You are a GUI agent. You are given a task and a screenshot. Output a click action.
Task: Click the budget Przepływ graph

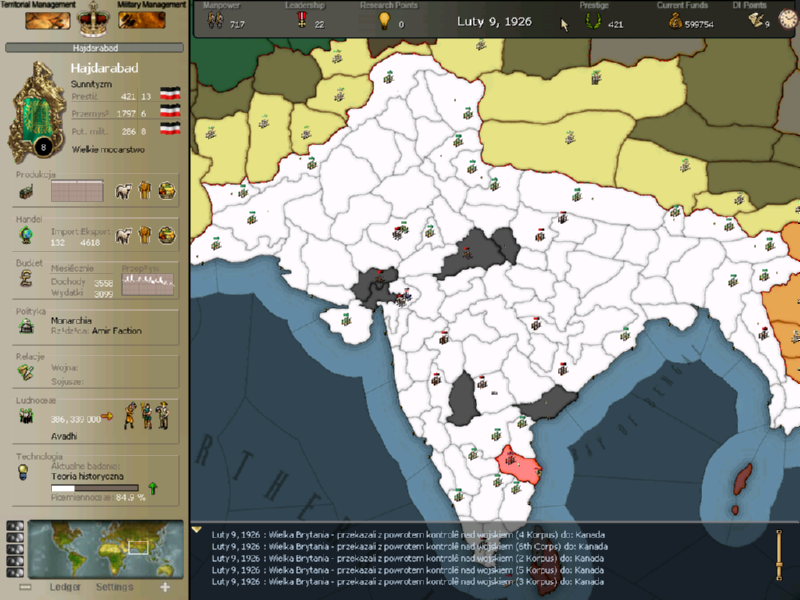pyautogui.click(x=147, y=284)
